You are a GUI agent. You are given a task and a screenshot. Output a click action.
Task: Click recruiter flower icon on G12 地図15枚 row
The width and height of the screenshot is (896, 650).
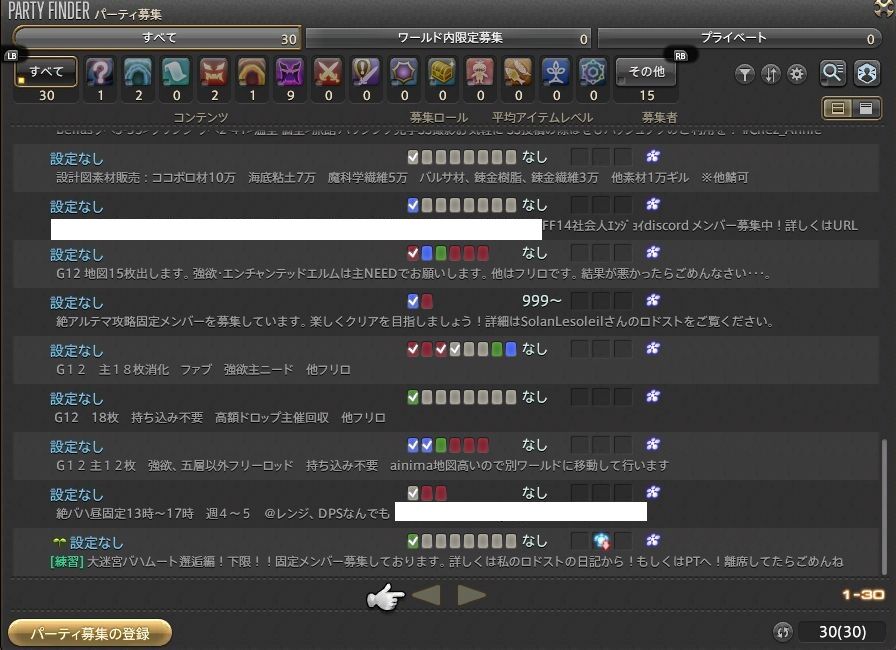click(653, 252)
